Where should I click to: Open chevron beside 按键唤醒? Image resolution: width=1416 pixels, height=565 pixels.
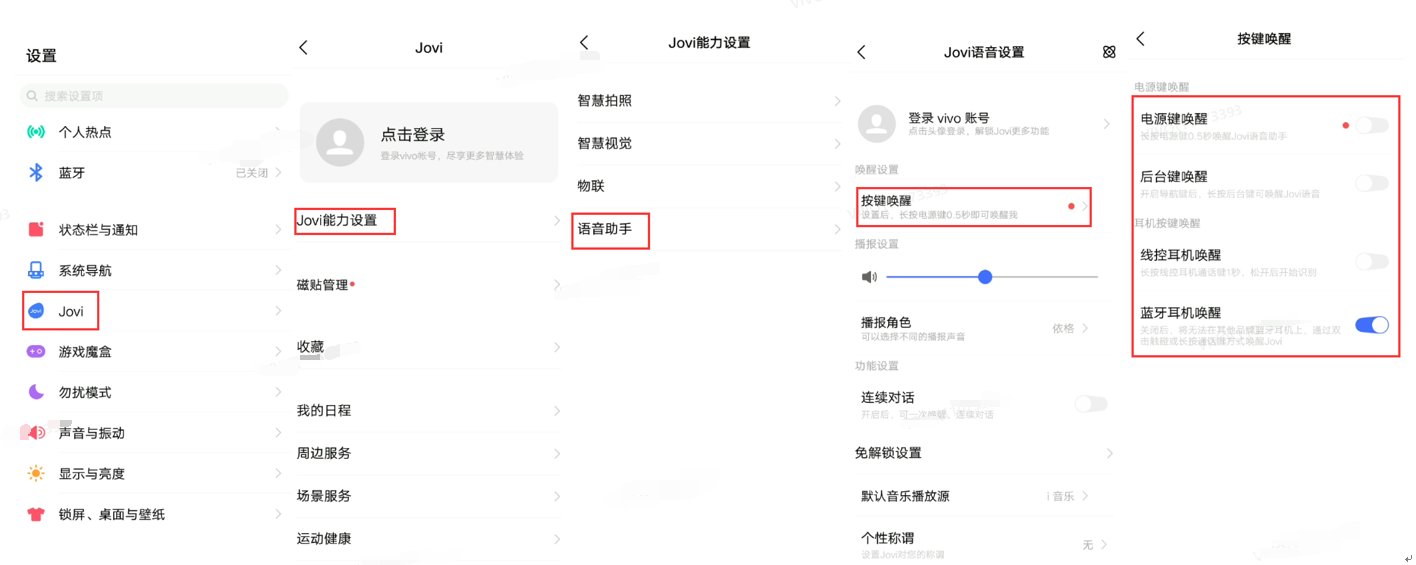coord(1084,206)
